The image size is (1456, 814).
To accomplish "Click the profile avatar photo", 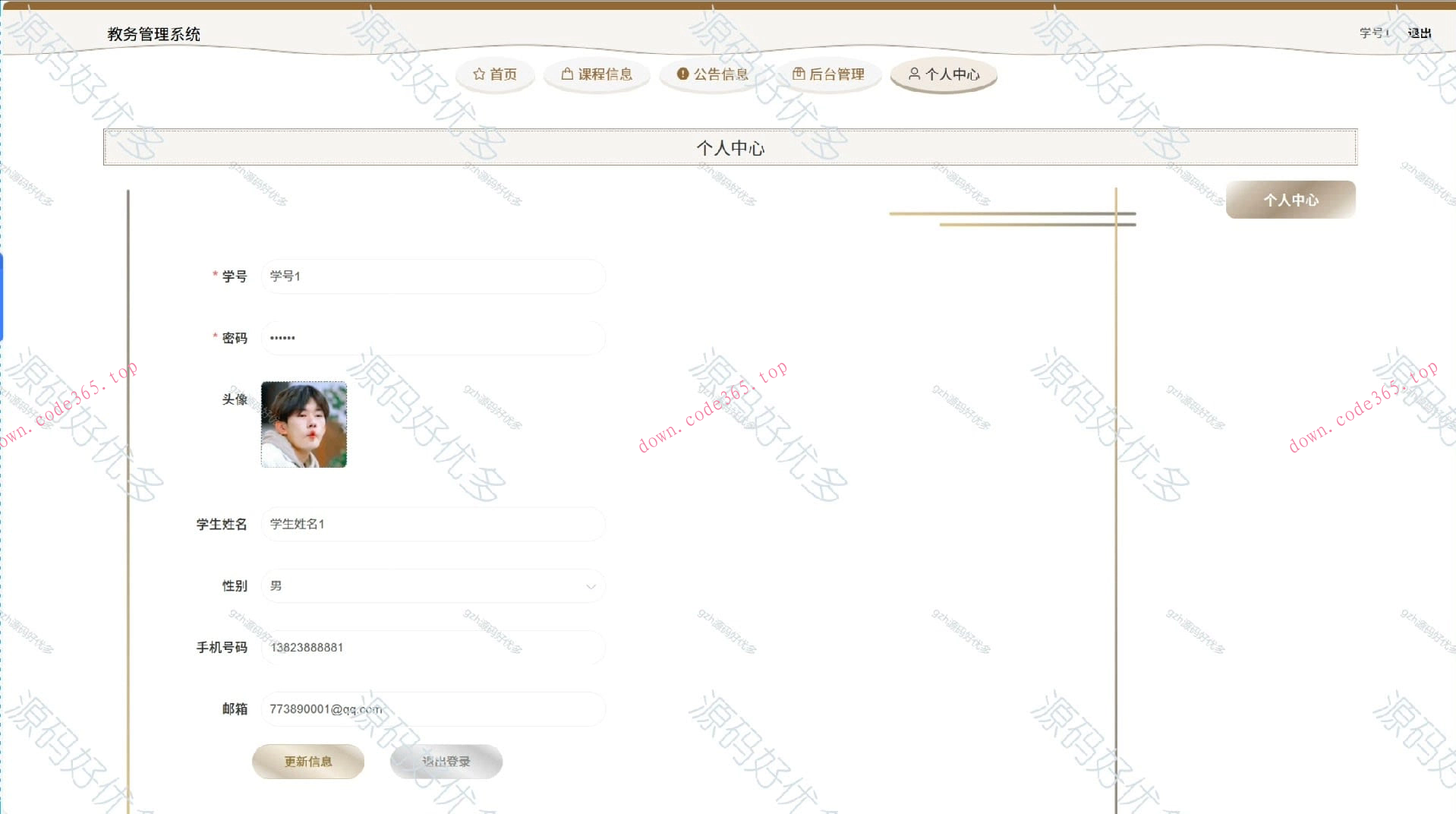I will click(x=303, y=424).
